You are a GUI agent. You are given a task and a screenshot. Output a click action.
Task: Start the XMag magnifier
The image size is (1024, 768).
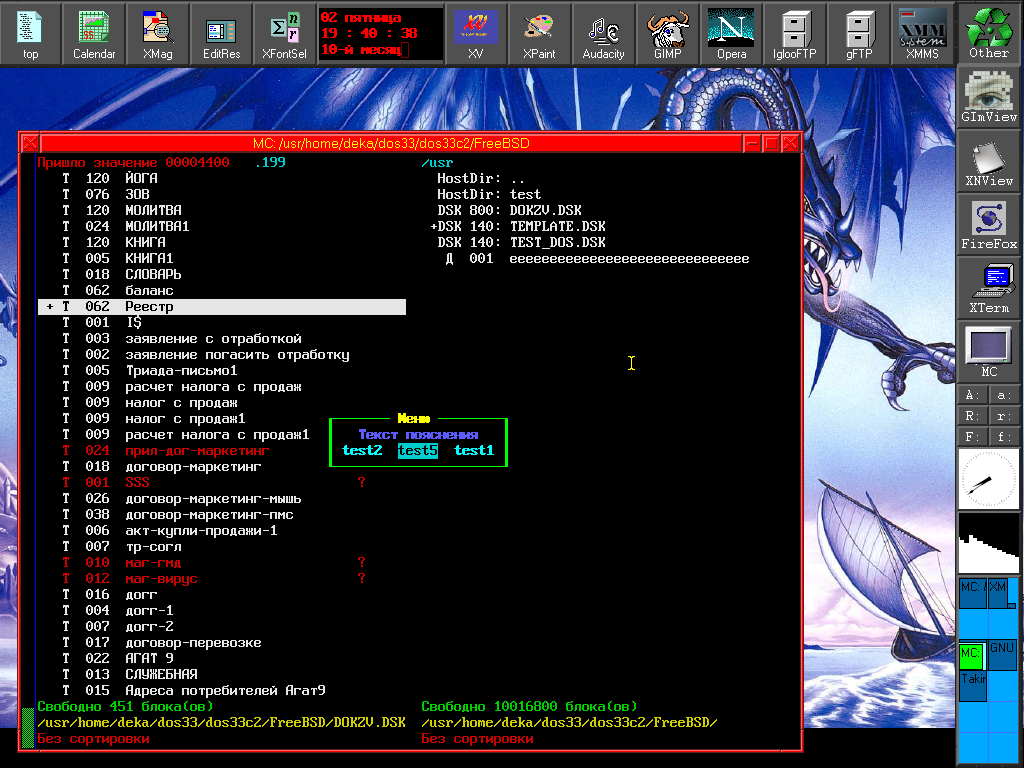coord(157,33)
